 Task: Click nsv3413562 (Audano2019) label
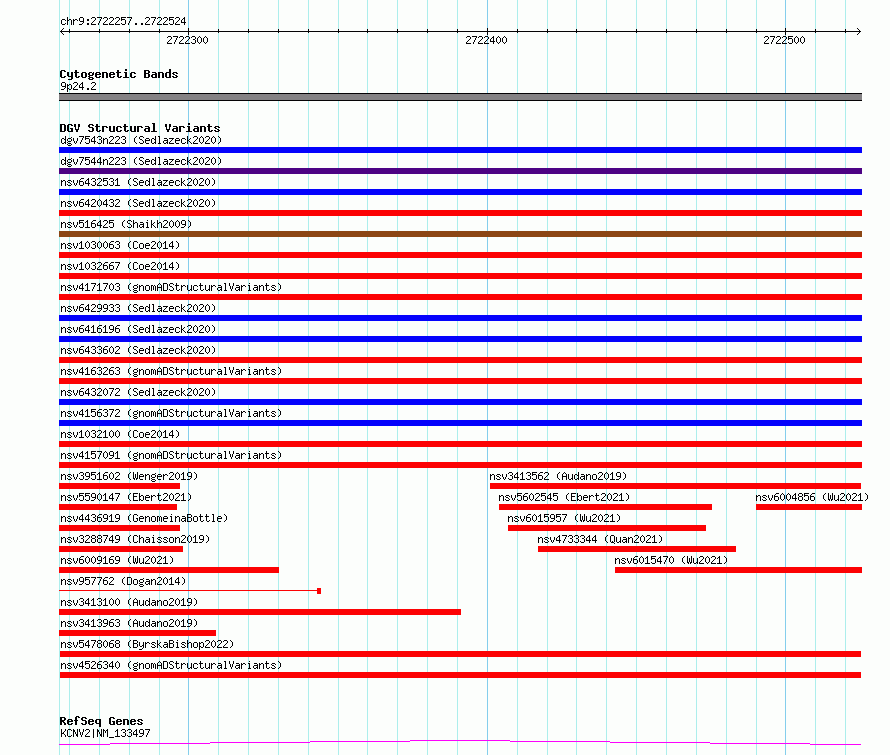click(x=558, y=476)
